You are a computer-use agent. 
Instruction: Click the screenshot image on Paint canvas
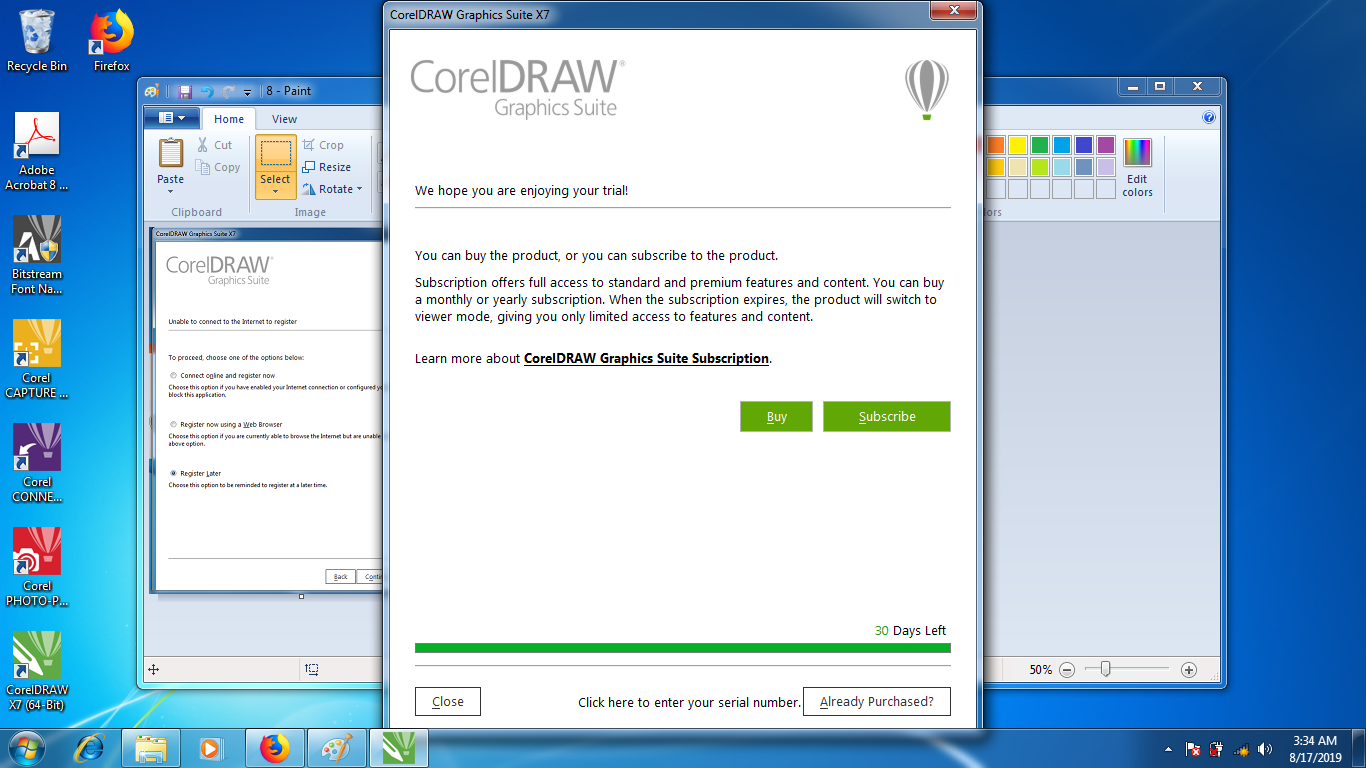point(266,410)
